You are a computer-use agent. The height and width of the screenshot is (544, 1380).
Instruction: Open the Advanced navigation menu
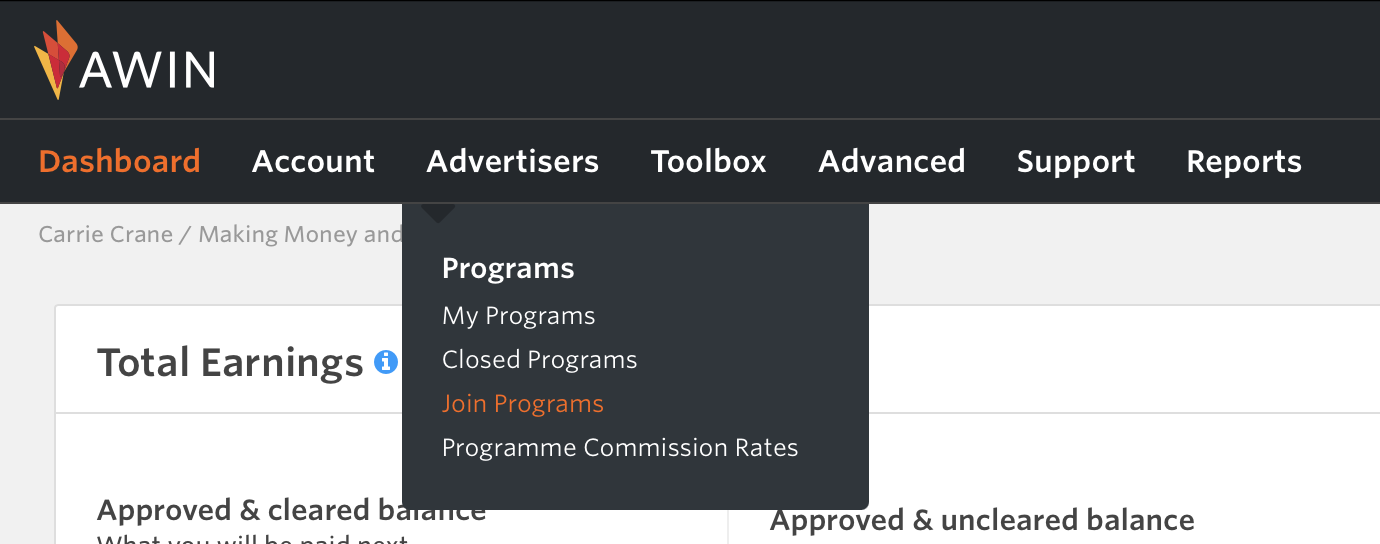tap(891, 161)
